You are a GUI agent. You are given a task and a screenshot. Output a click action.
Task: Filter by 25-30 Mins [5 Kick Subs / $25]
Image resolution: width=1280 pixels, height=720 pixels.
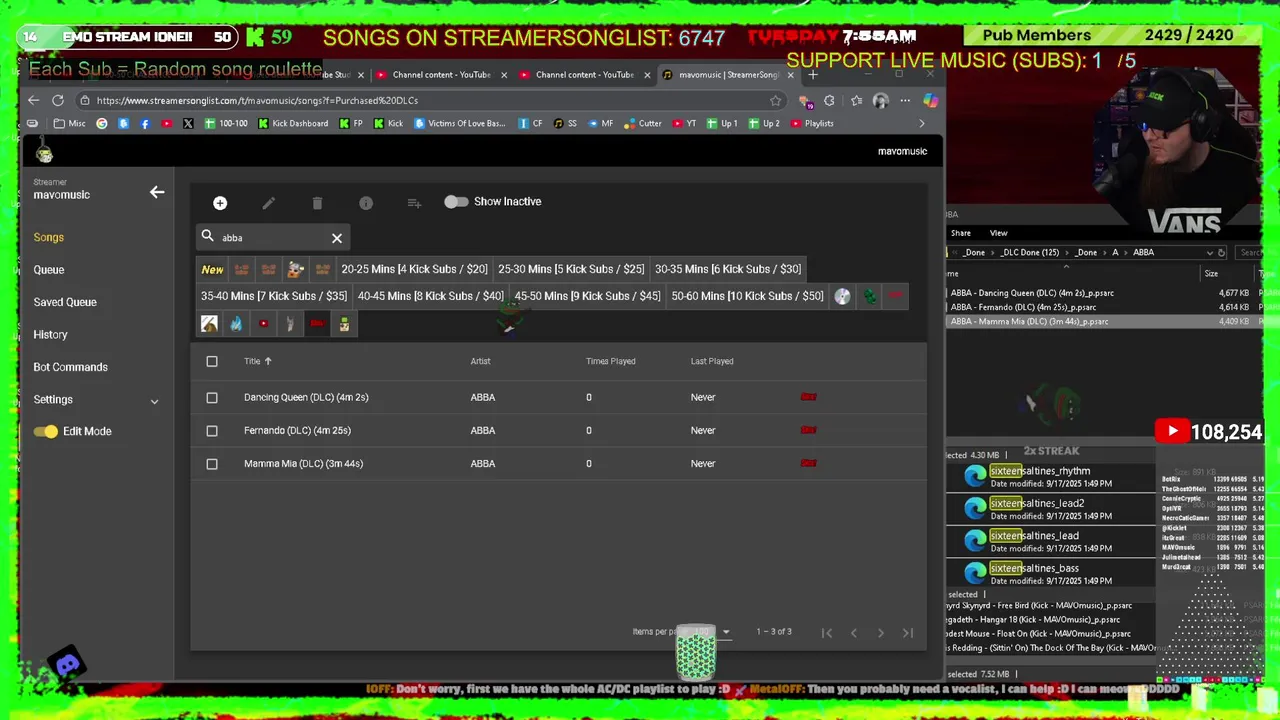point(571,269)
